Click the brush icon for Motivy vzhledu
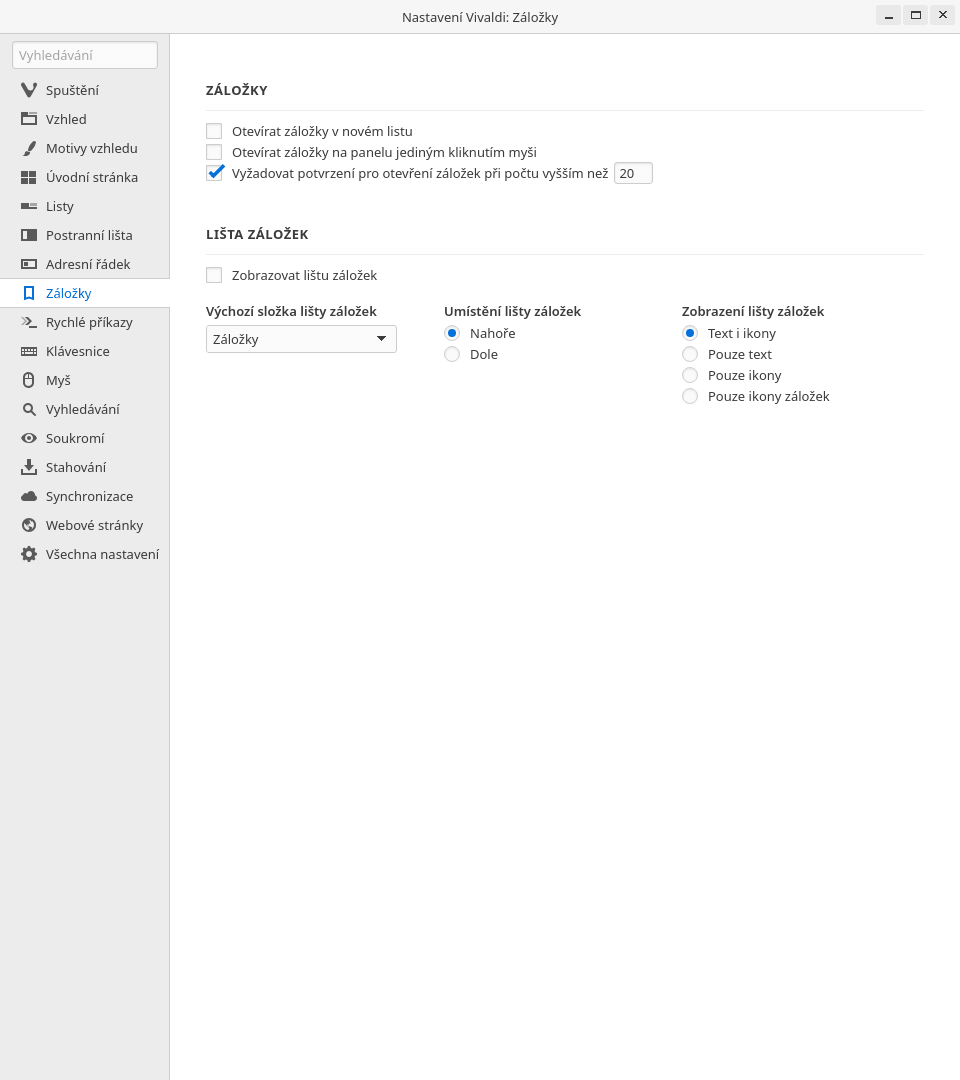This screenshot has width=960, height=1080. tap(29, 148)
